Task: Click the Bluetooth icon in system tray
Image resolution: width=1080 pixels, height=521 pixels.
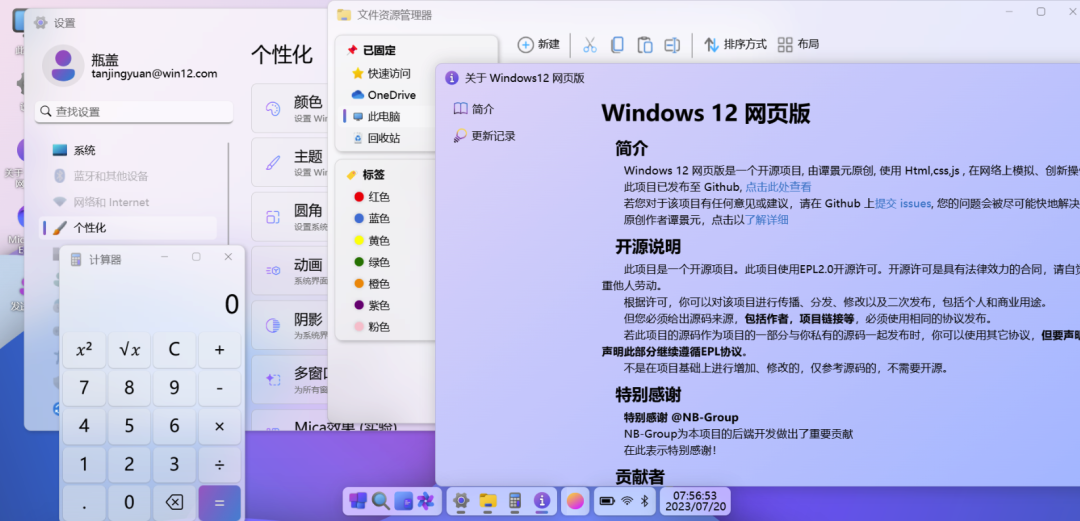Action: pyautogui.click(x=645, y=501)
